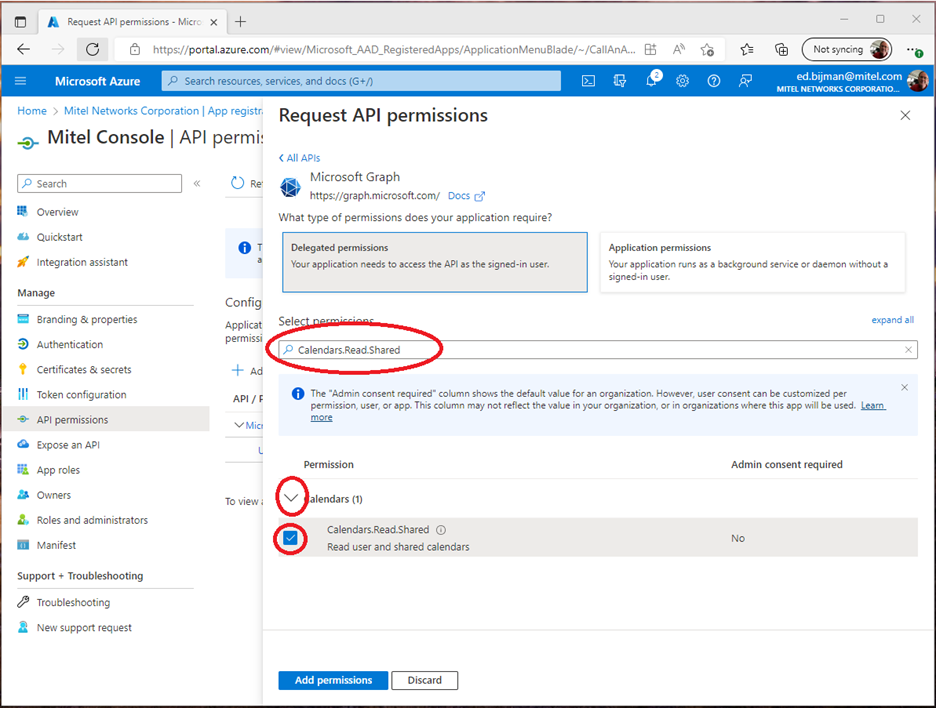Click the expand all link
The image size is (936, 708).
click(x=892, y=320)
